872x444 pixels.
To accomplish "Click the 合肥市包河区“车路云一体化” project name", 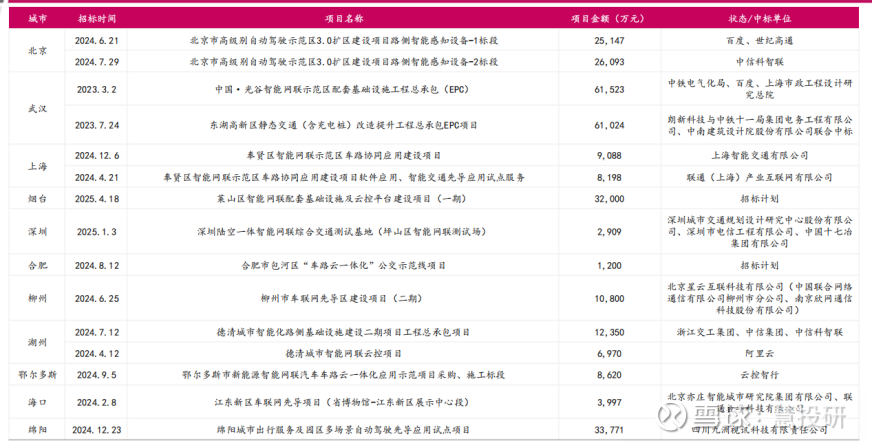I will coord(344,265).
